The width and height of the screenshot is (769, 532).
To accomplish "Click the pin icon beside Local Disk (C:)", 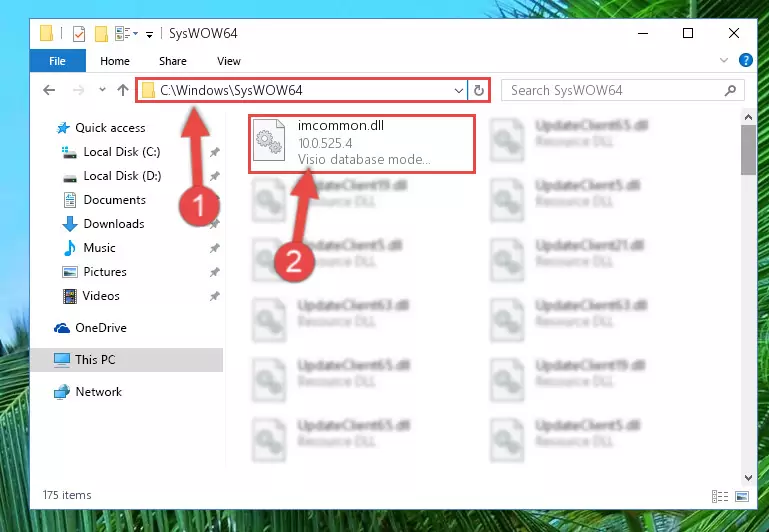I will 214,152.
